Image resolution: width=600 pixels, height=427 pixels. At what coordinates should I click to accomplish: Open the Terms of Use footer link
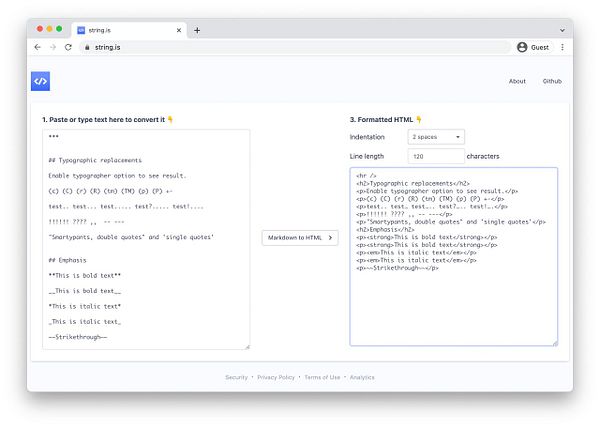coord(322,377)
